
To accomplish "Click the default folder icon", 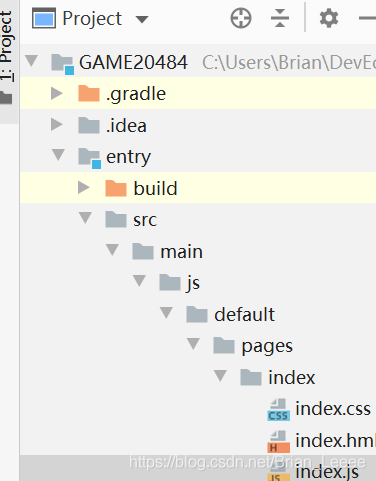I will coord(197,314).
